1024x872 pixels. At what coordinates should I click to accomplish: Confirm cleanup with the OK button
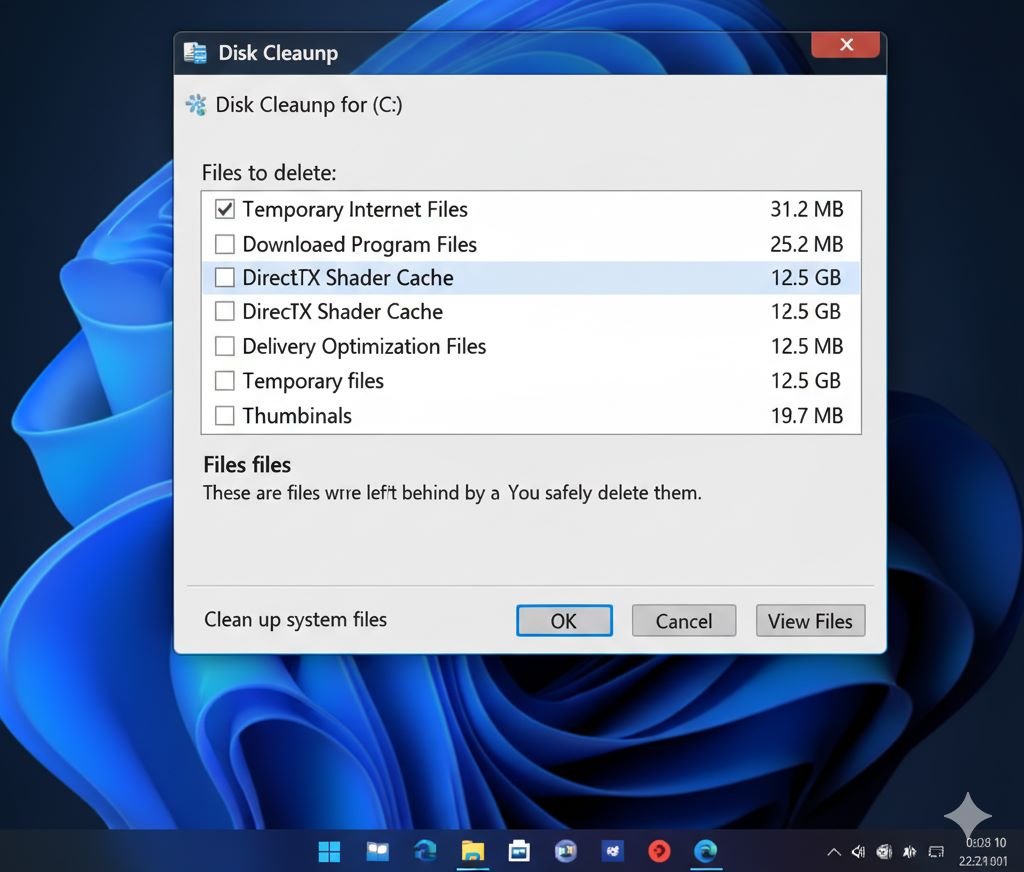[x=564, y=620]
